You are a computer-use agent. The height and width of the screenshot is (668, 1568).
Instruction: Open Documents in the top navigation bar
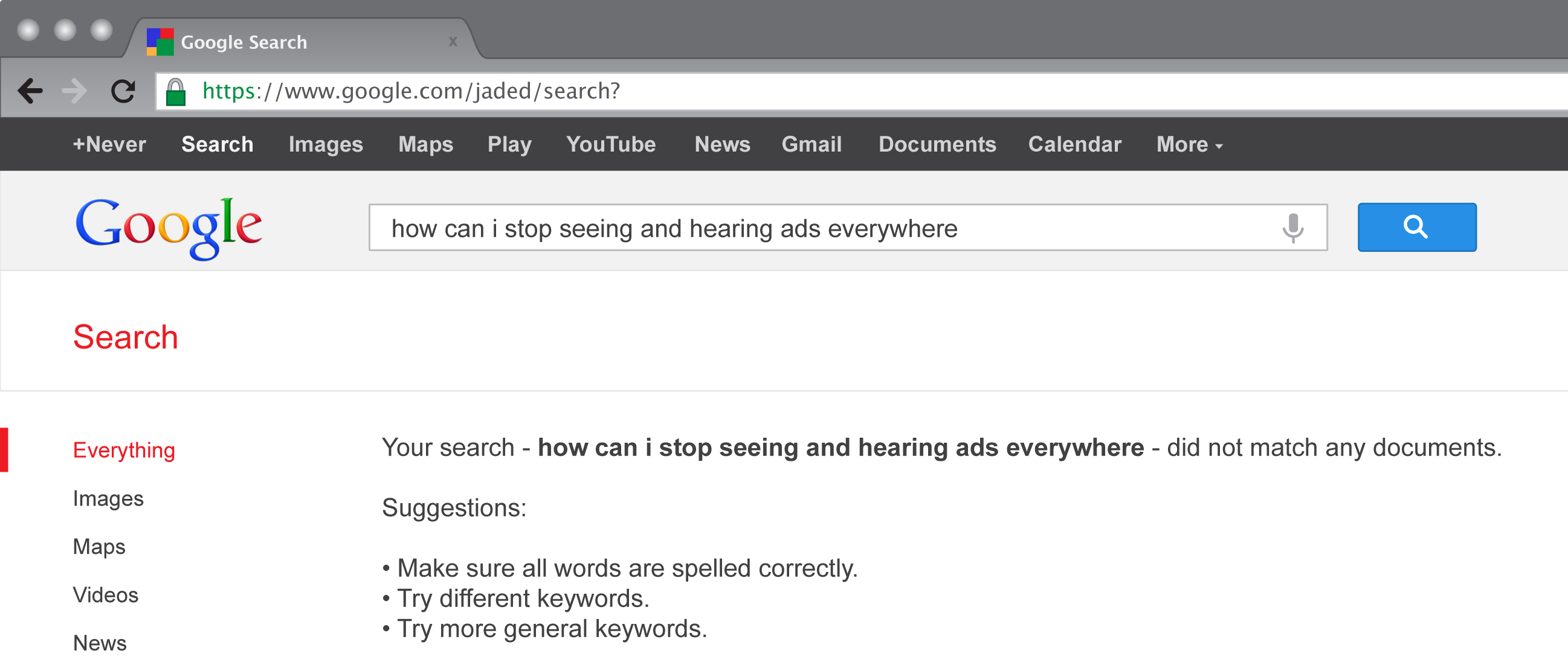click(937, 144)
